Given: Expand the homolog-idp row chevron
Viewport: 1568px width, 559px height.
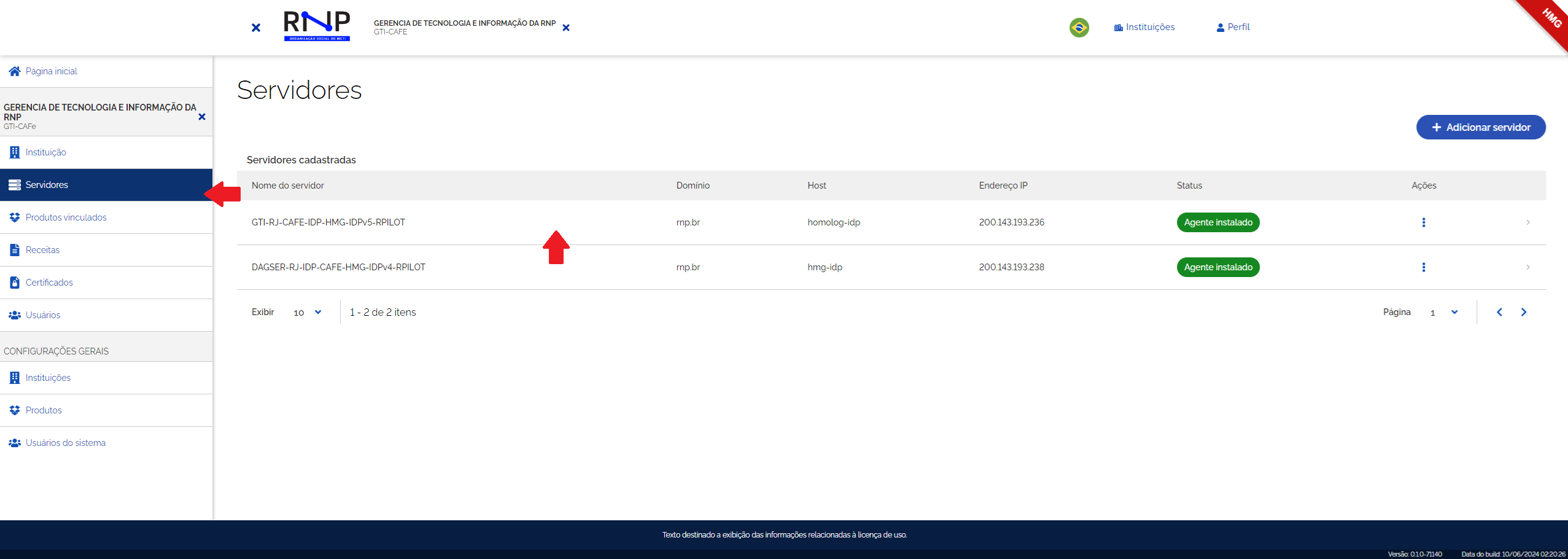Looking at the screenshot, I should [1527, 222].
